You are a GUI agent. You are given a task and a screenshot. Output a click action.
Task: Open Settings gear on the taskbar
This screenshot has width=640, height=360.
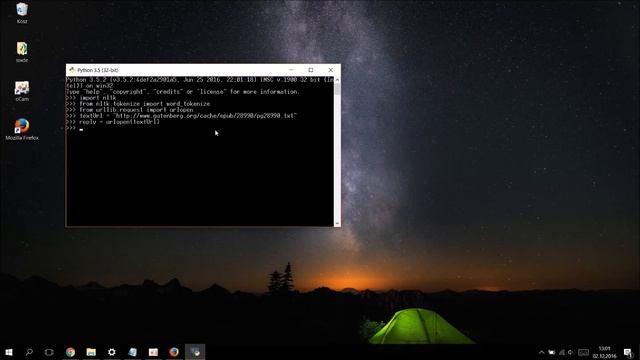(x=111, y=352)
